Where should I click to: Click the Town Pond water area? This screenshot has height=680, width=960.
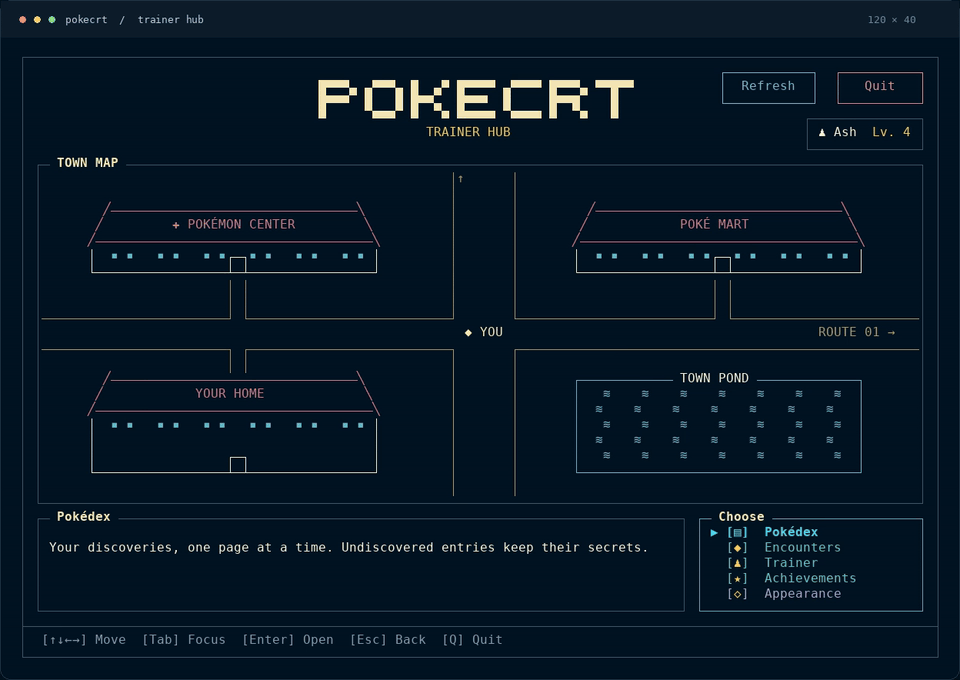pos(719,427)
